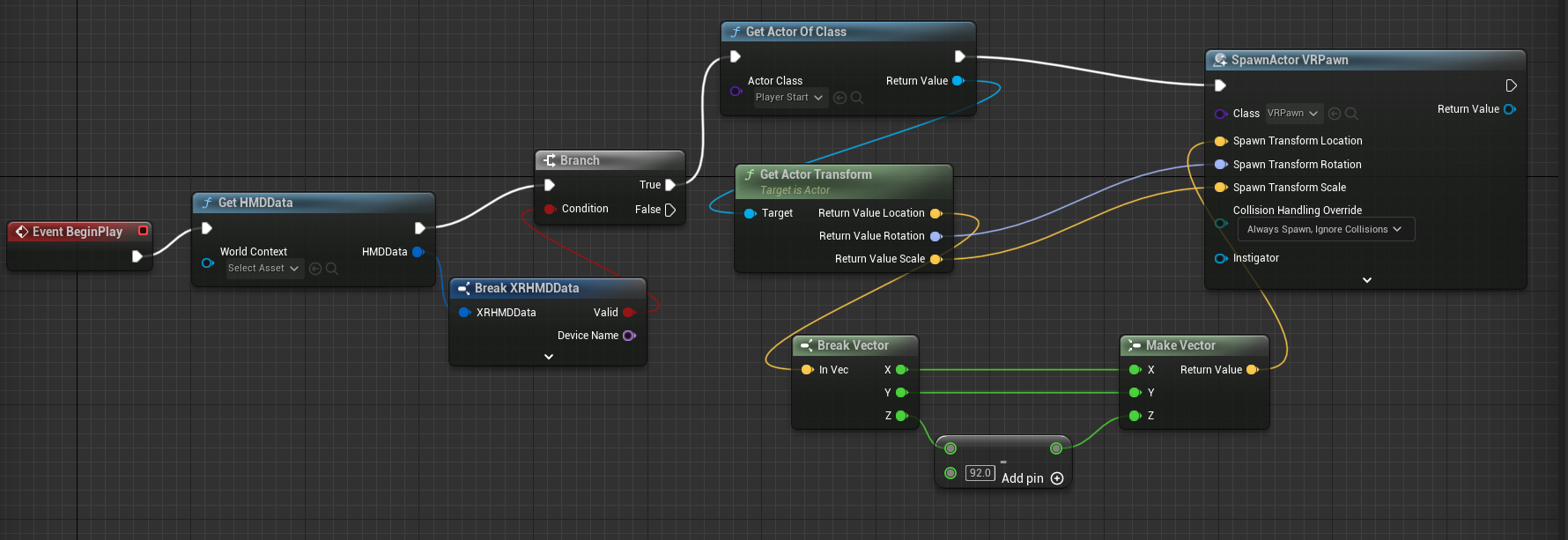Select the Make Vector node header
Screen dimensions: 1568x540
(x=1194, y=345)
